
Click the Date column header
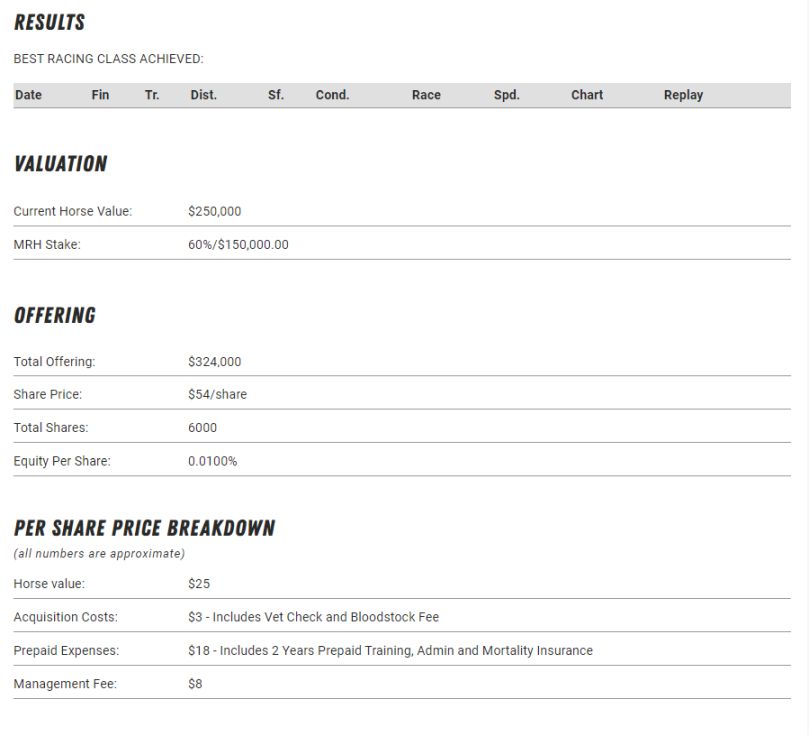28,95
